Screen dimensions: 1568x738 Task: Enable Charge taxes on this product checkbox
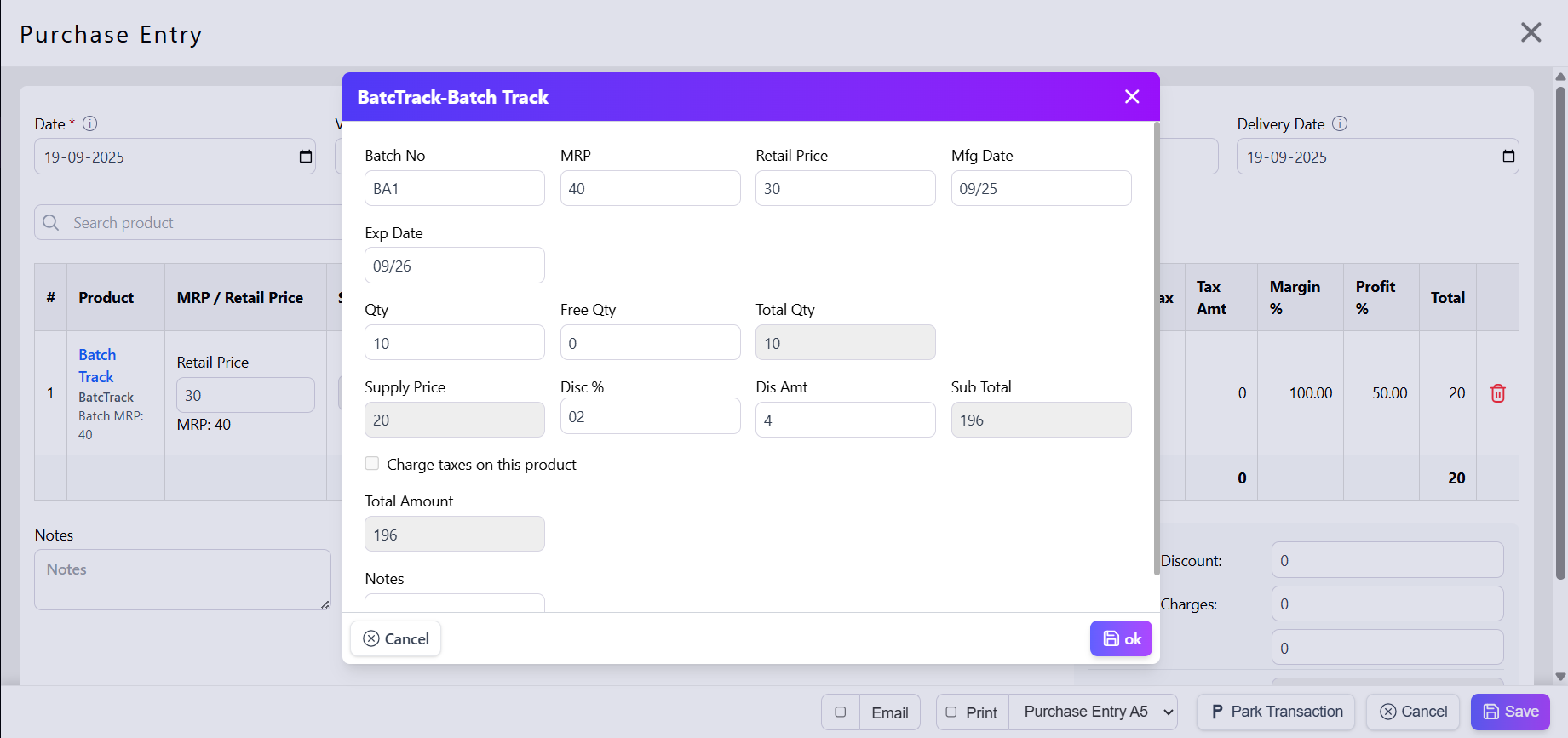[372, 464]
